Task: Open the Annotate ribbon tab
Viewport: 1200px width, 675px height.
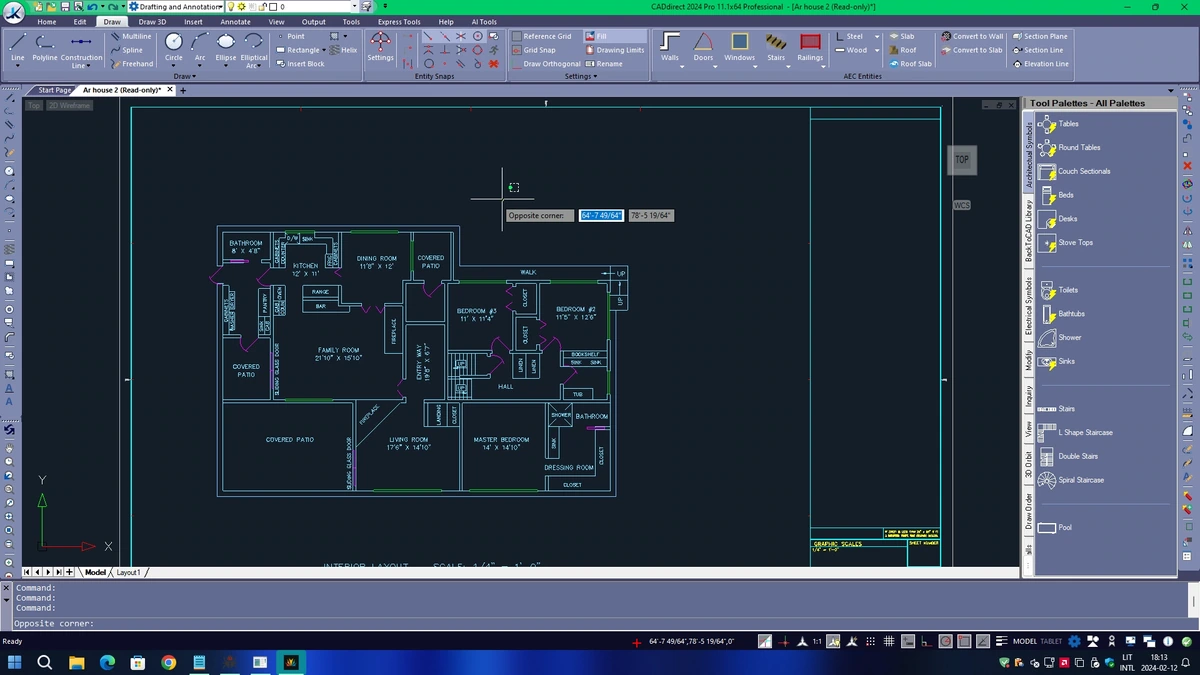Action: 236,21
